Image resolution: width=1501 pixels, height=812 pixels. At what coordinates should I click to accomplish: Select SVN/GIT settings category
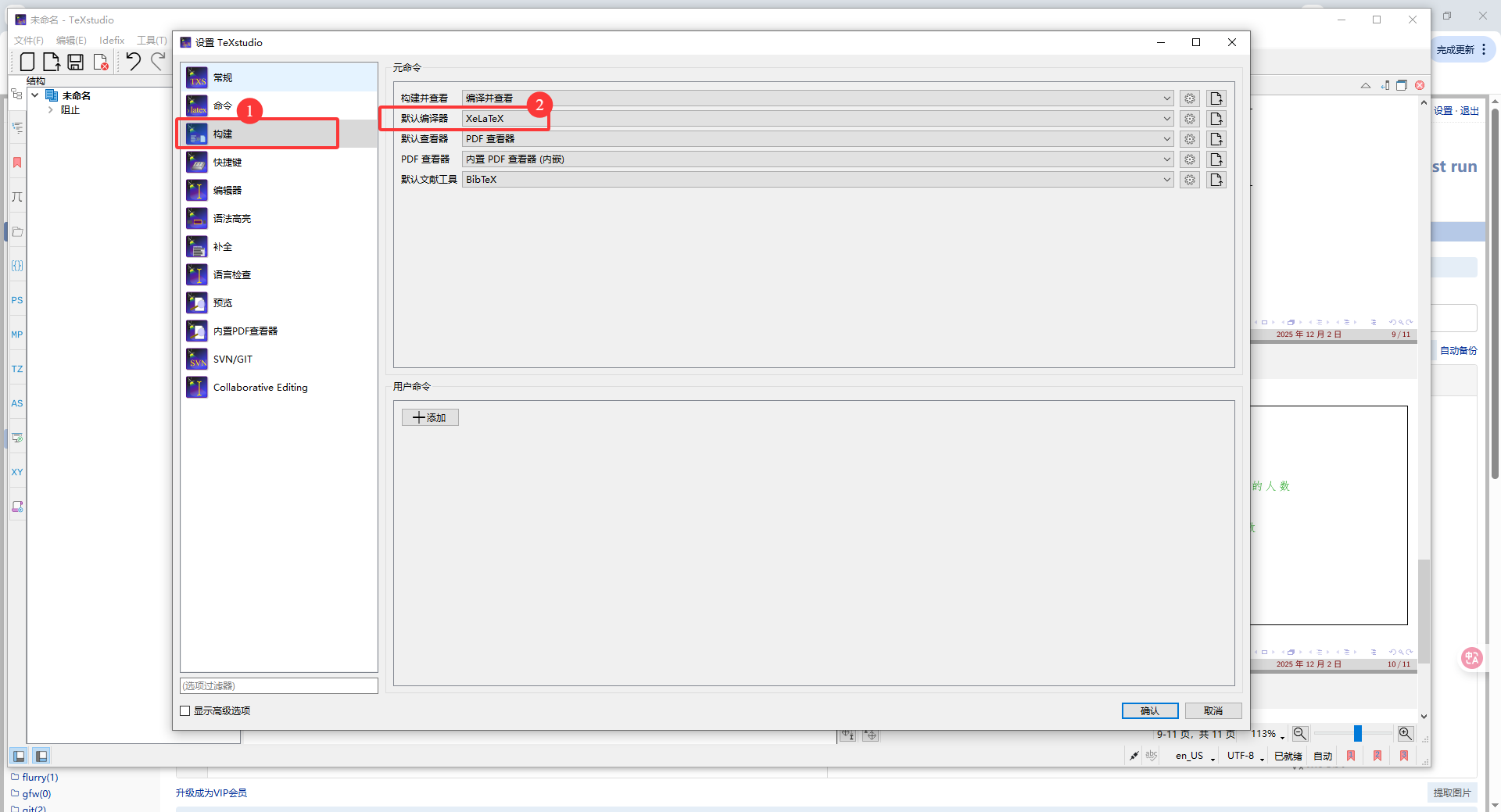coord(279,359)
